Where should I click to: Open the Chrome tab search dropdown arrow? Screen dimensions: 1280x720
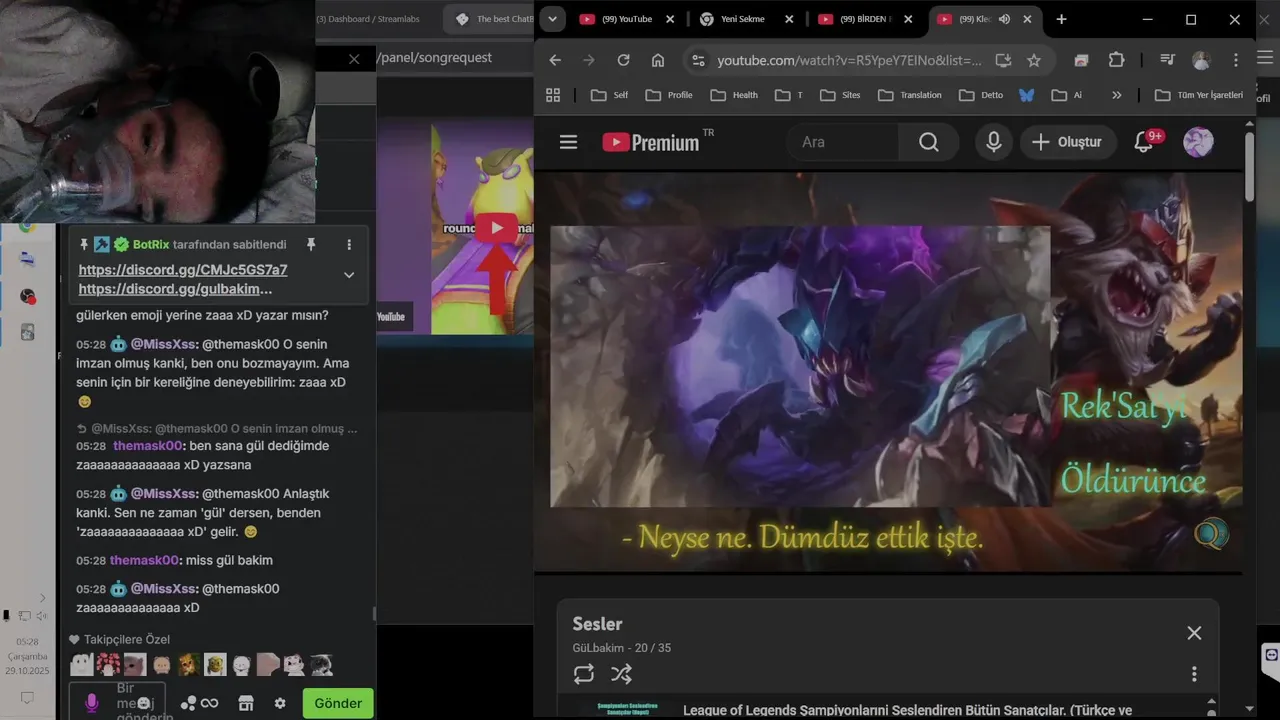click(552, 19)
